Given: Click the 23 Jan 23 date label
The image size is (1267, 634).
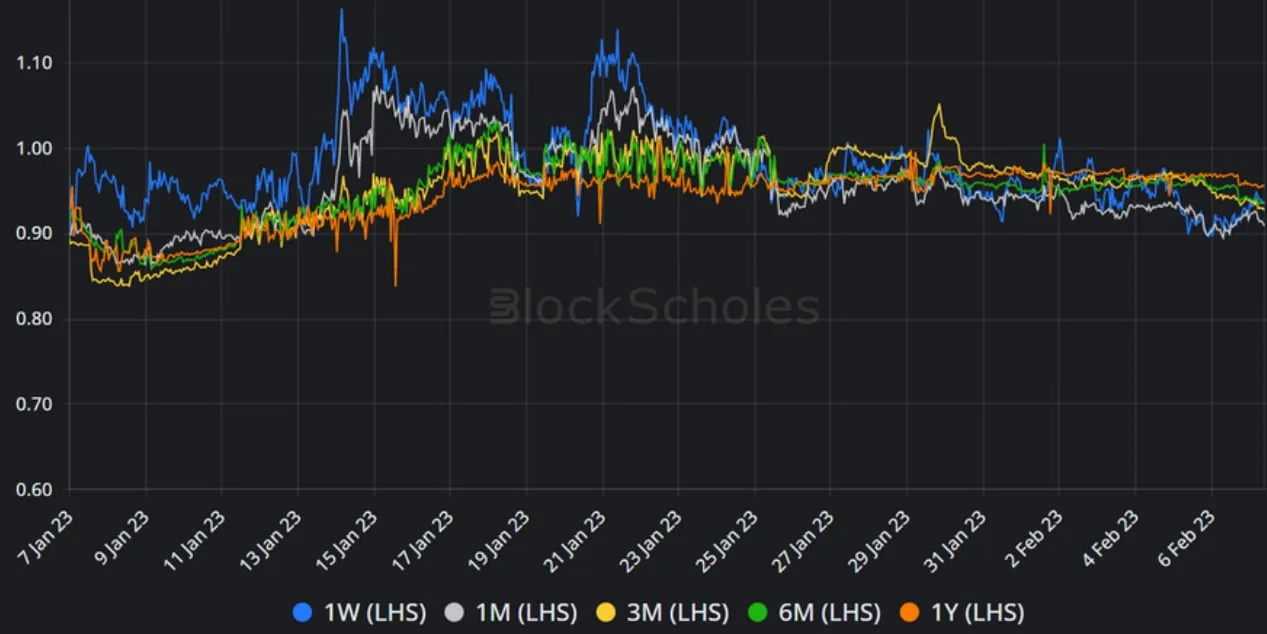Looking at the screenshot, I should click(652, 542).
